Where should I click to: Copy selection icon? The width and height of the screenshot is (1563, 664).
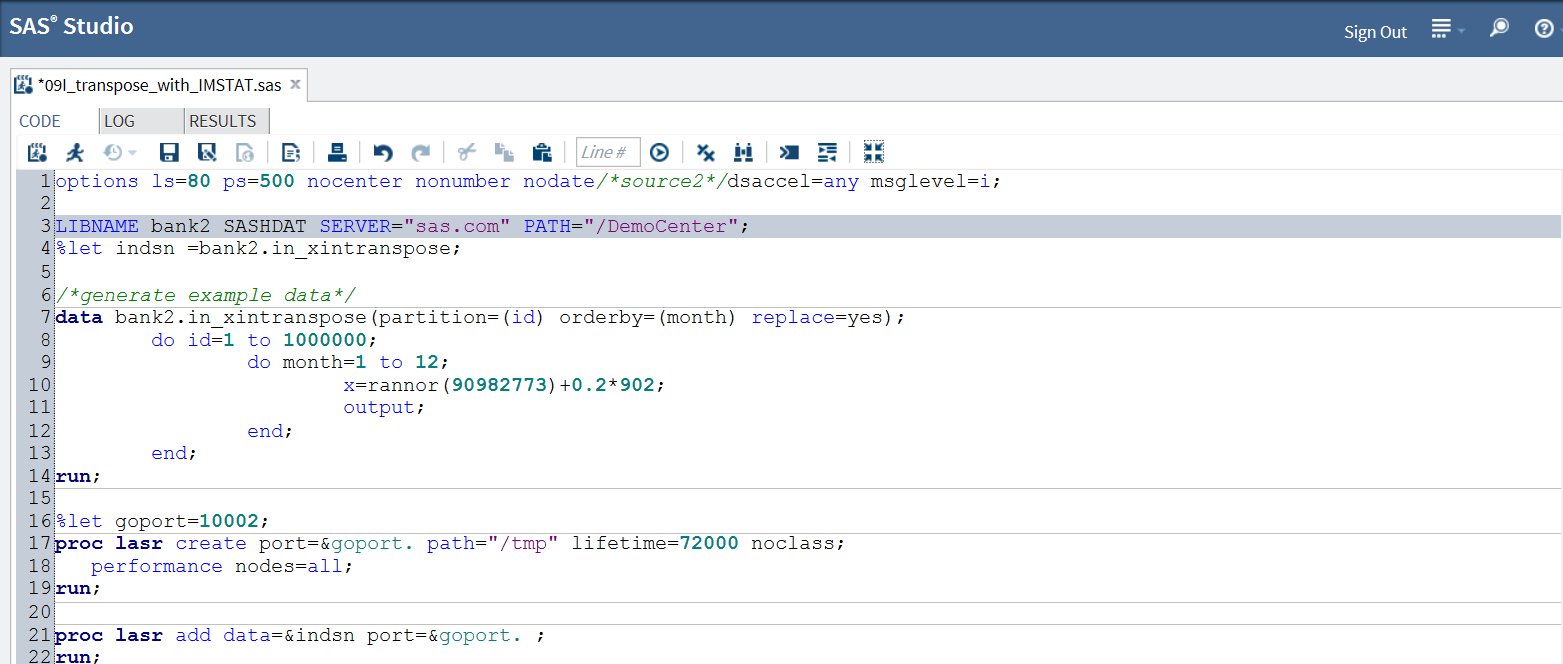[504, 152]
